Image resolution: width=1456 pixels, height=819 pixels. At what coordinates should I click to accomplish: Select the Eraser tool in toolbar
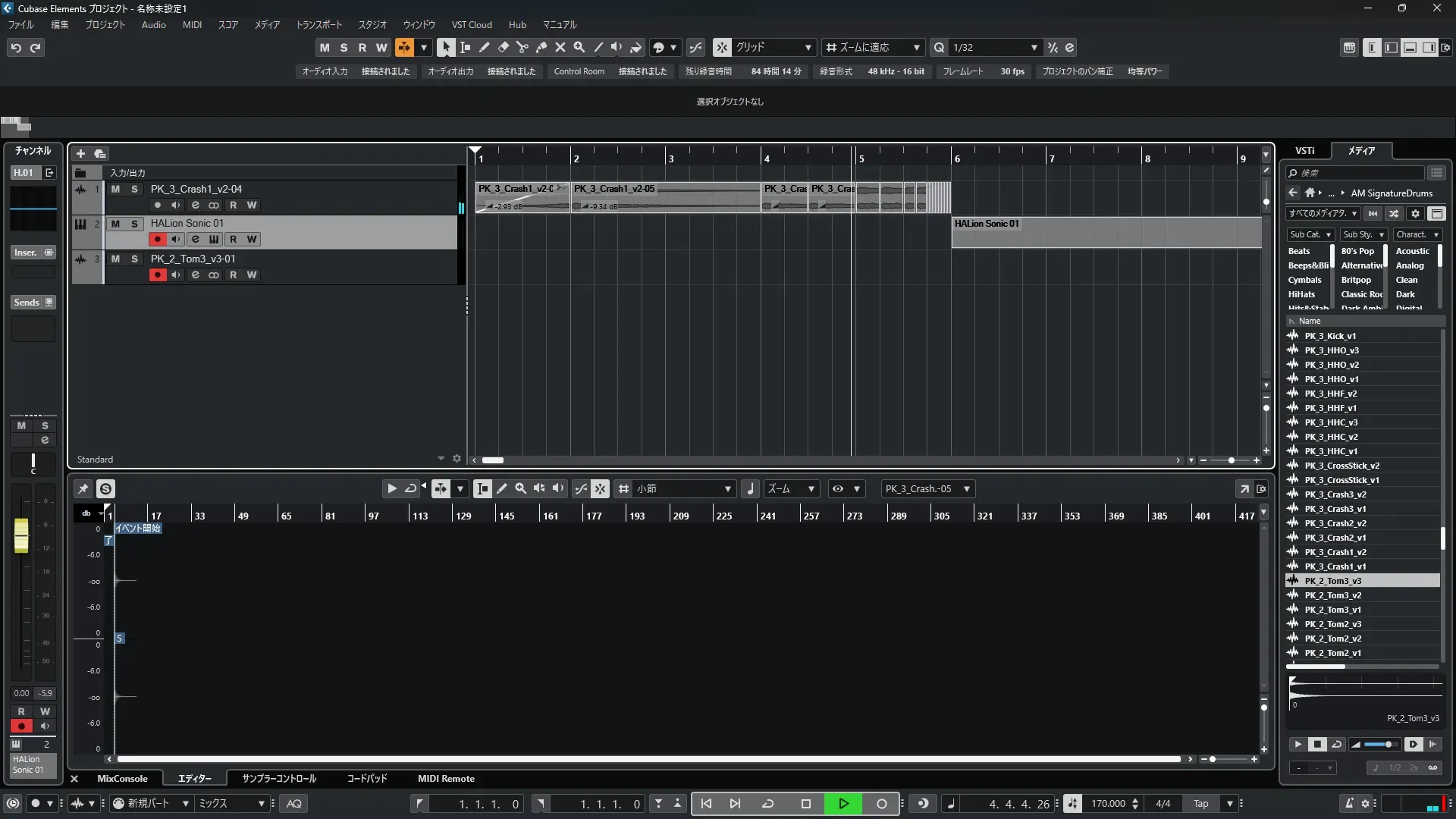coord(503,47)
